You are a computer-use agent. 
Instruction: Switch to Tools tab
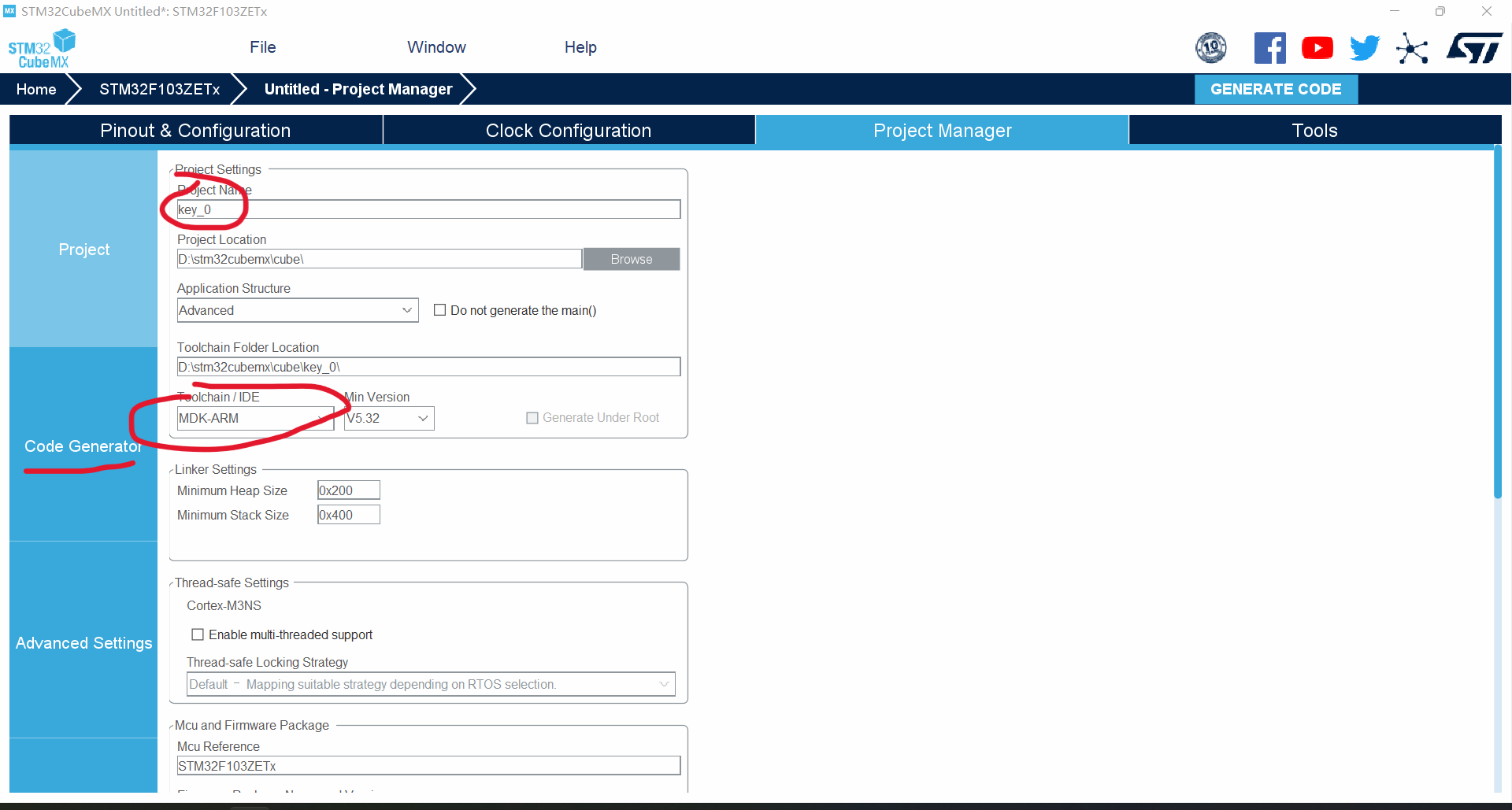(x=1314, y=131)
